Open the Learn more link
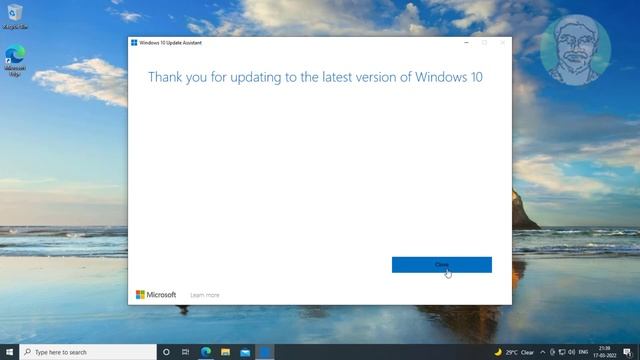Image resolution: width=640 pixels, height=360 pixels. (205, 295)
